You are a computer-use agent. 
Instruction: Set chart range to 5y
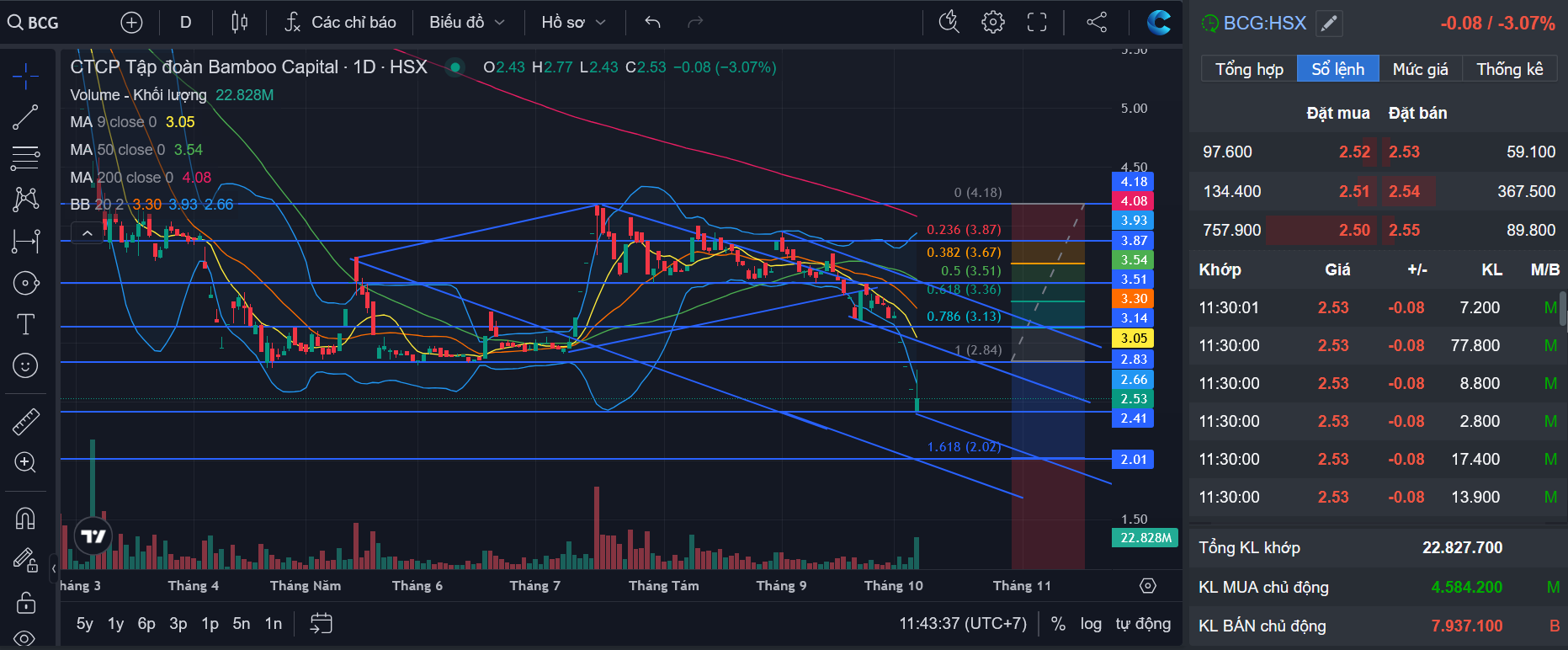point(84,624)
